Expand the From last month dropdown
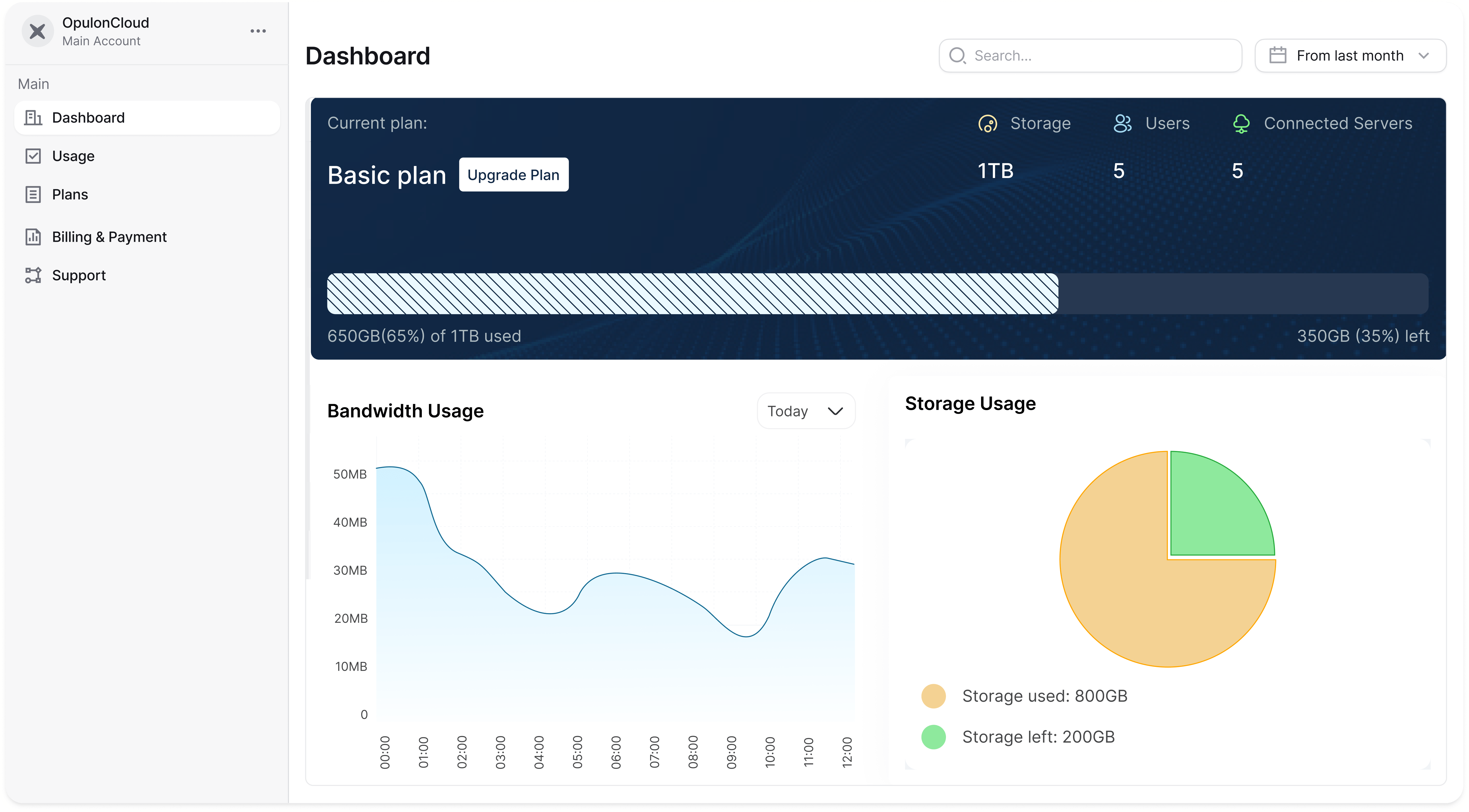 pos(1350,55)
